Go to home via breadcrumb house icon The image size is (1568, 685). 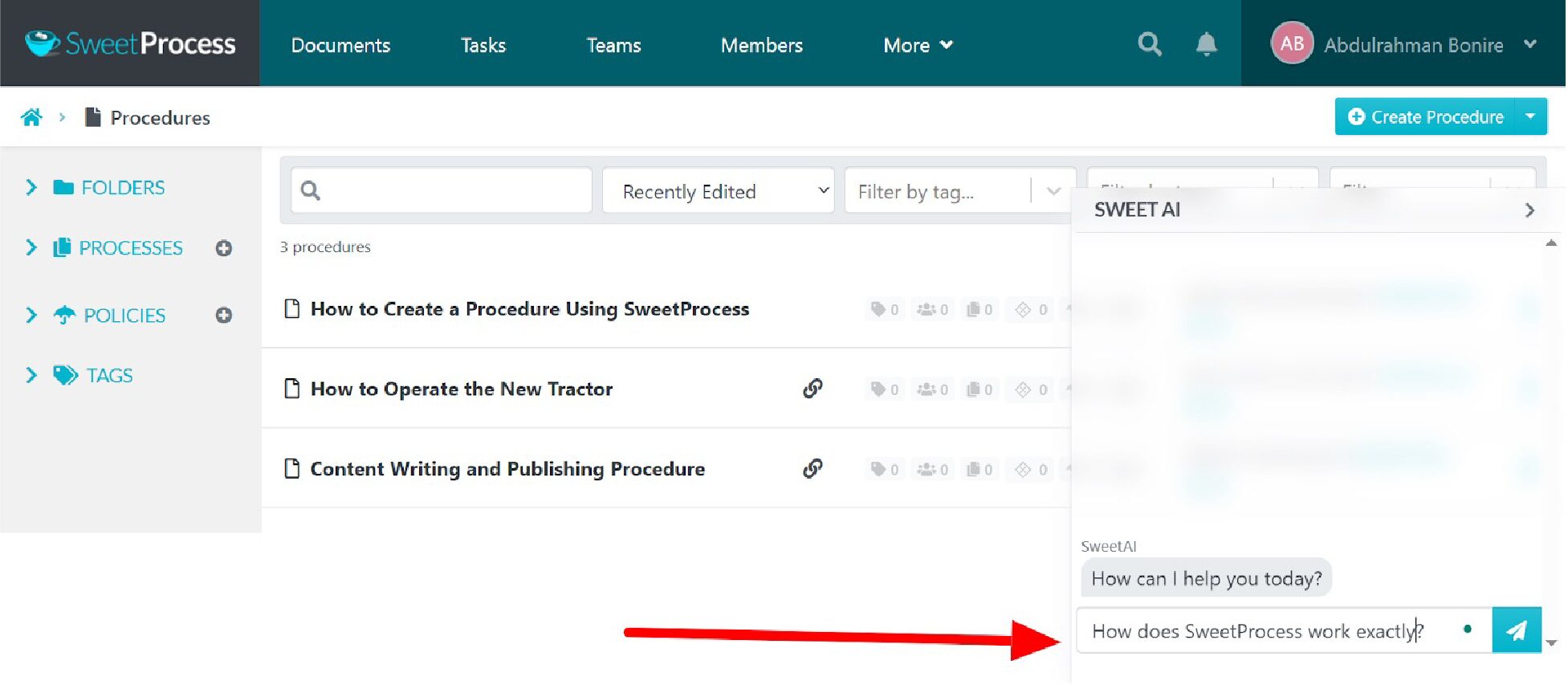coord(31,117)
